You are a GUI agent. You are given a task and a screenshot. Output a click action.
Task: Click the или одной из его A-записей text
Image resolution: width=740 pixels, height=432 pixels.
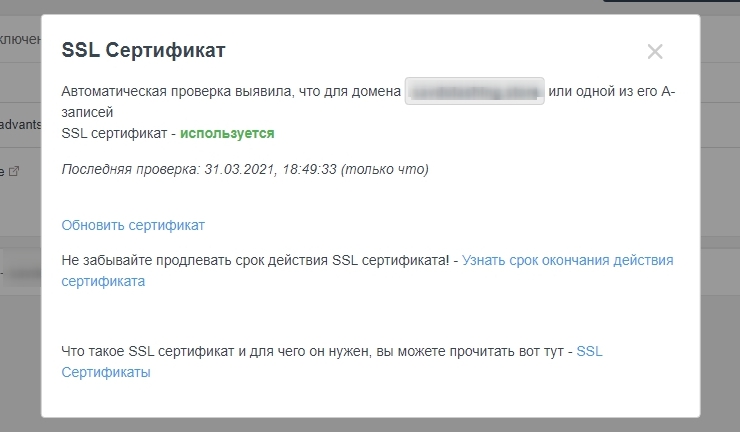click(612, 92)
